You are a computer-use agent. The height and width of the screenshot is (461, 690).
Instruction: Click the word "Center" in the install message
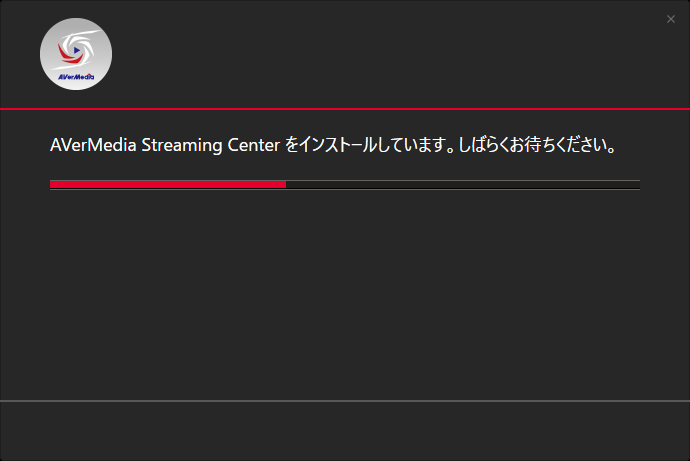(x=252, y=146)
